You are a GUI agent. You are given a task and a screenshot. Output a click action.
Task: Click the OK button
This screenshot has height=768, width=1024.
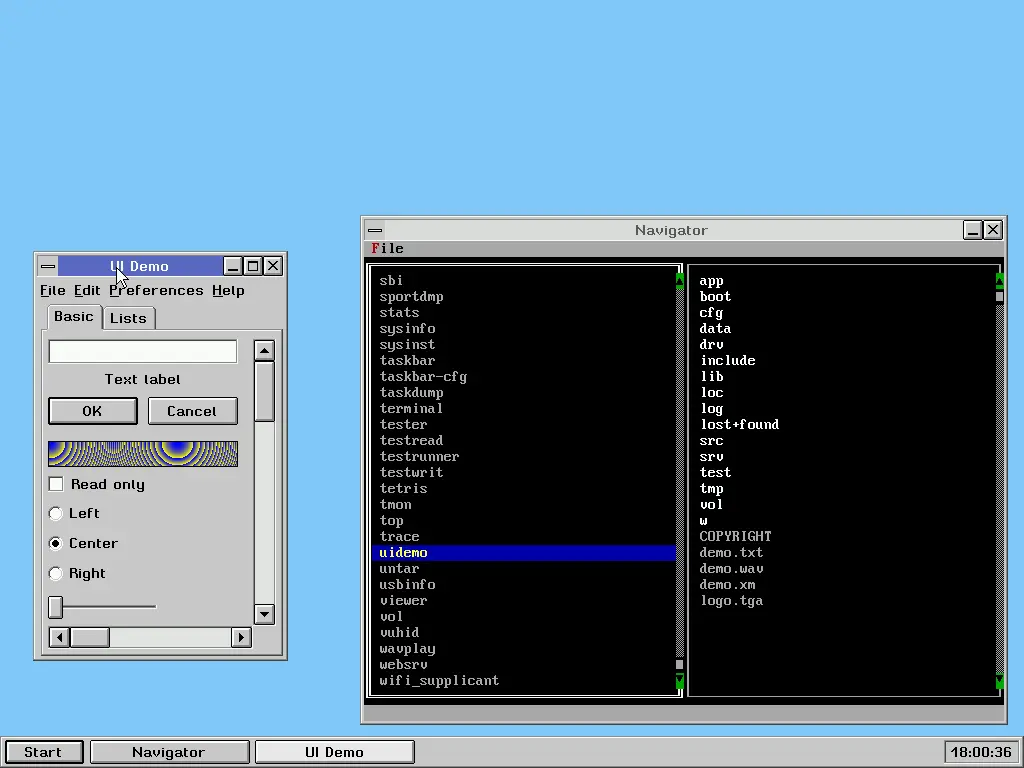92,411
